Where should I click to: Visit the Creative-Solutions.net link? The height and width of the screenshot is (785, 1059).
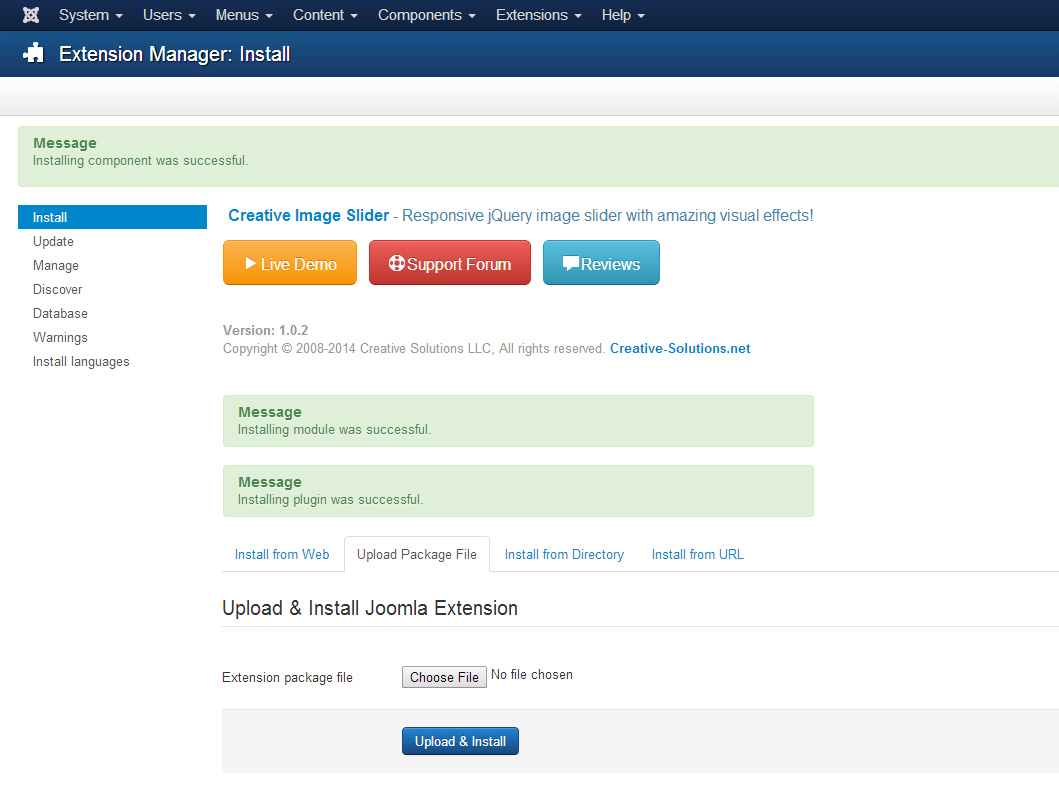[x=680, y=349]
